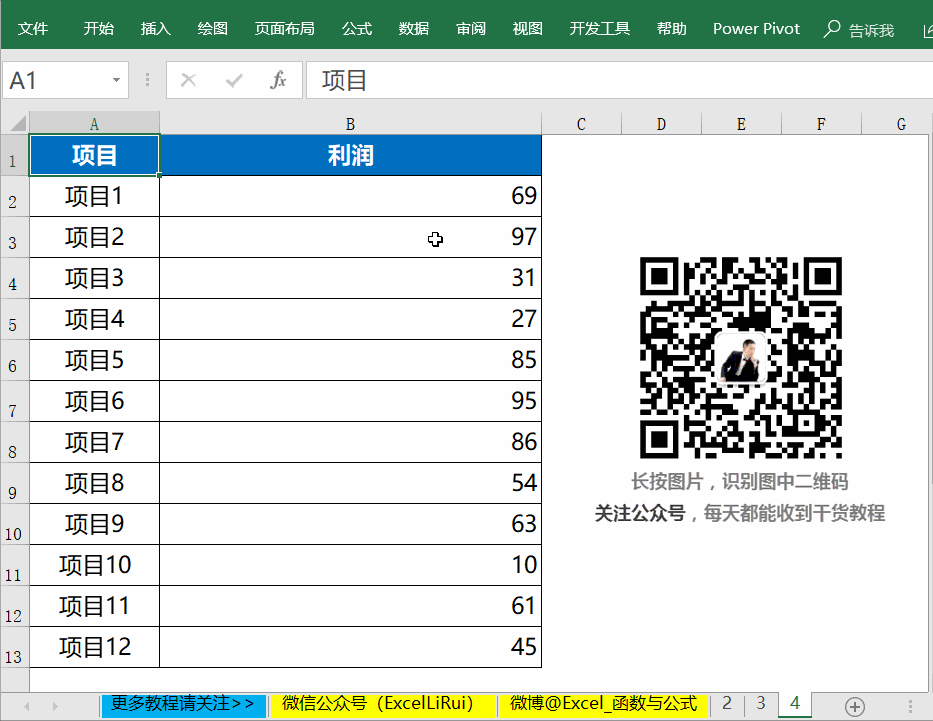Select profit value 97
Image resolution: width=933 pixels, height=721 pixels.
tap(350, 237)
